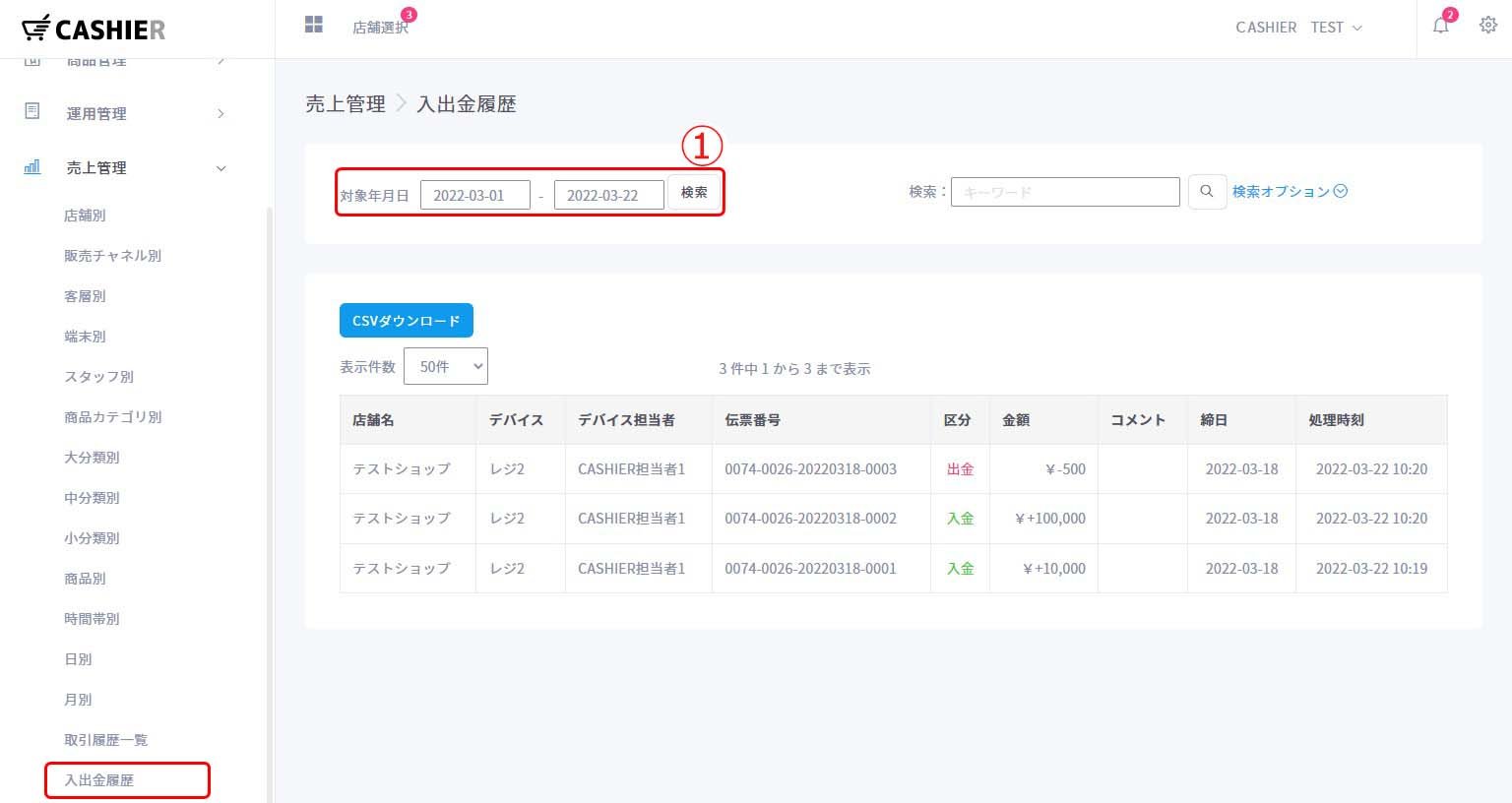Image resolution: width=1512 pixels, height=803 pixels.
Task: Click the 売上管理 bar chart icon
Action: 32,167
